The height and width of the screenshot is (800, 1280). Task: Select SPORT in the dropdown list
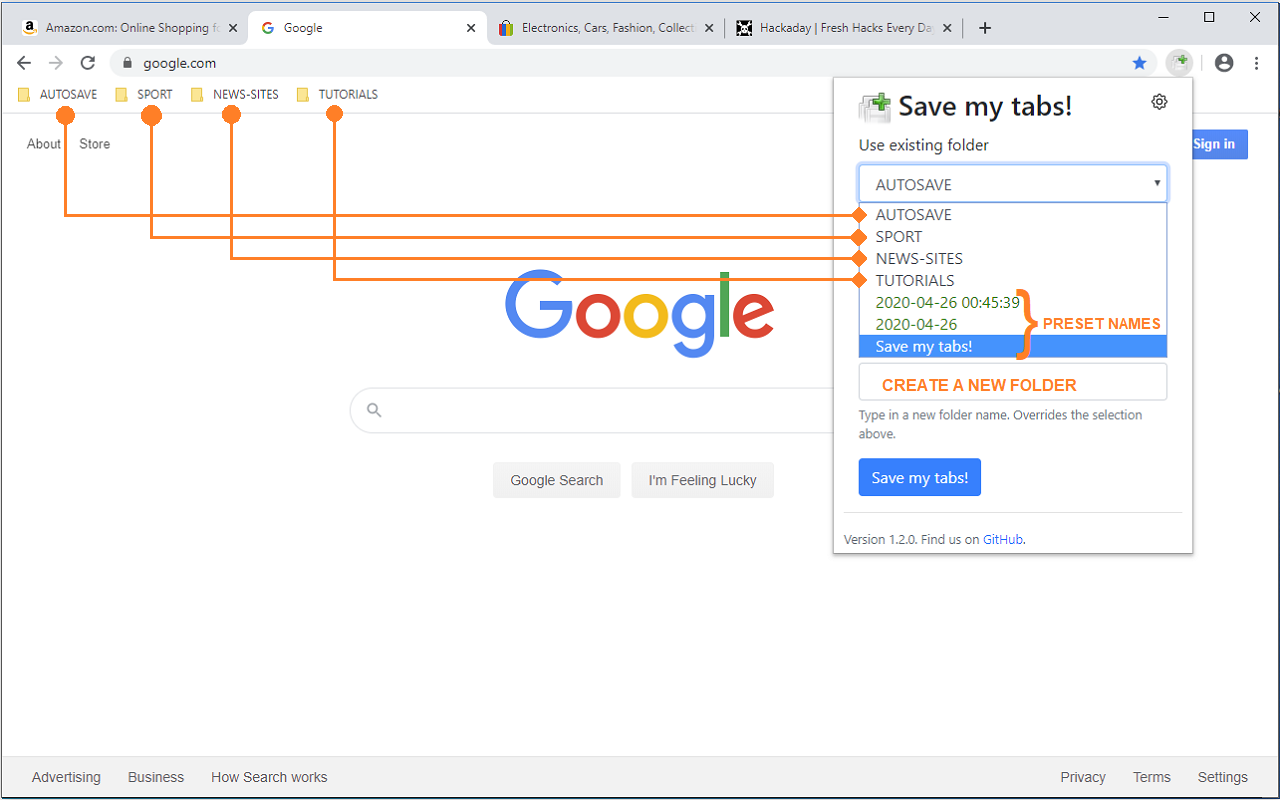(1012, 237)
